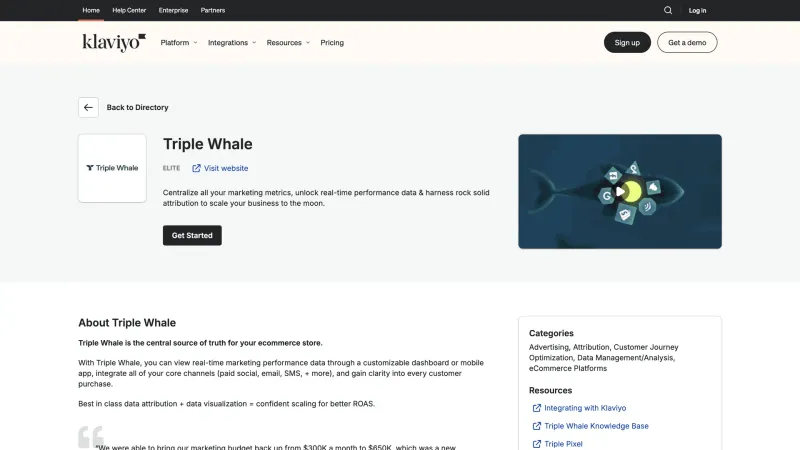Open the search icon in top bar
Screen dimensions: 800x450
[x=667, y=10]
